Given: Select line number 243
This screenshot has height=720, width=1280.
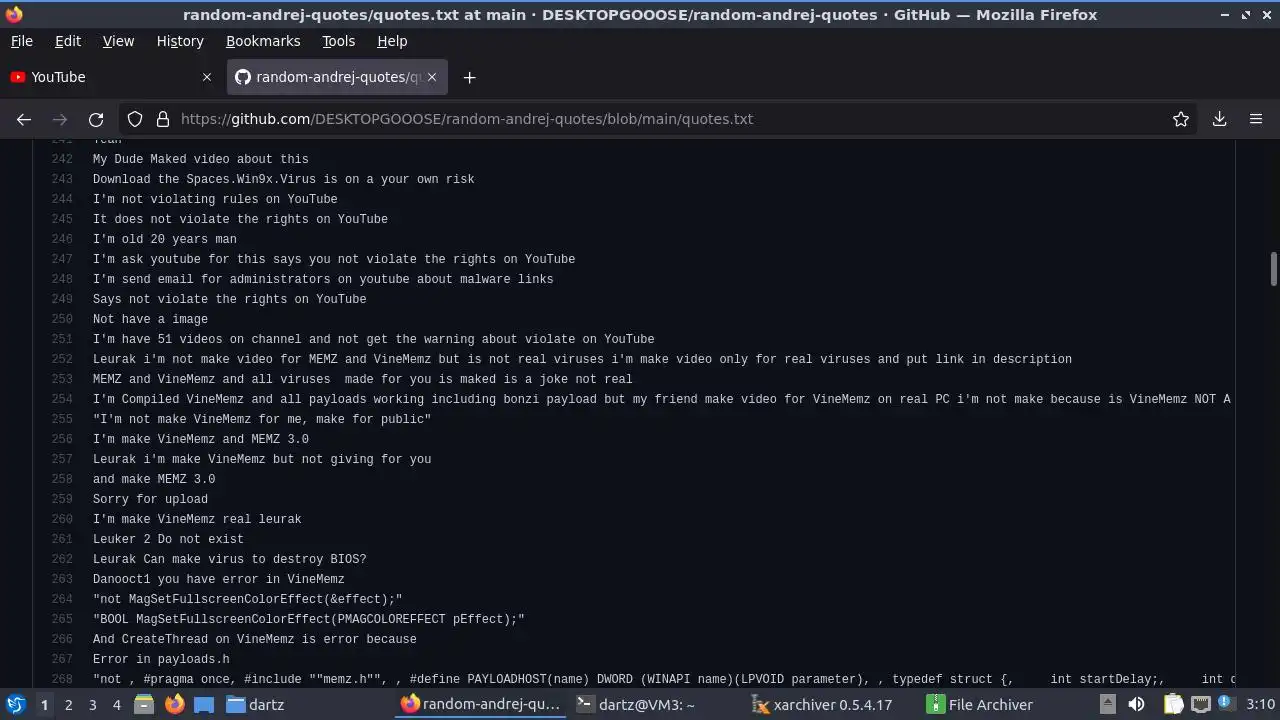Looking at the screenshot, I should point(62,179).
